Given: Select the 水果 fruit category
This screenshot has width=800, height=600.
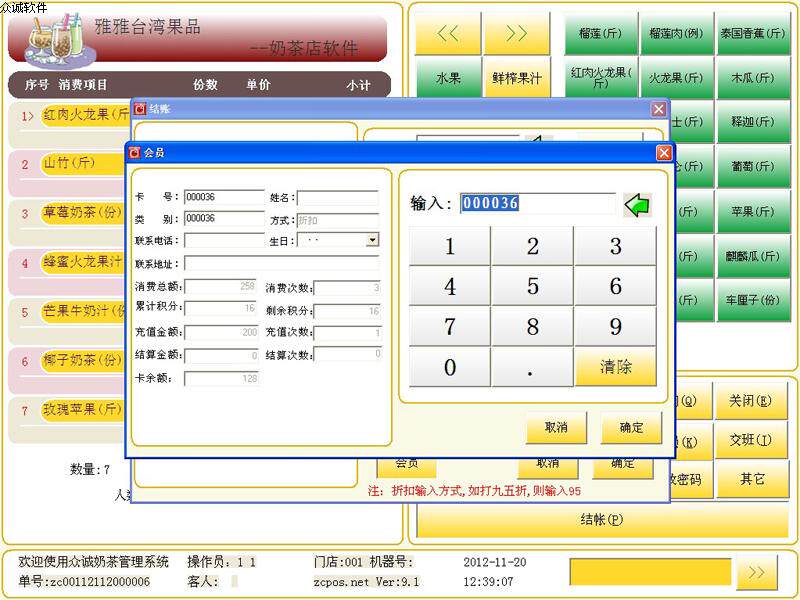Looking at the screenshot, I should 448,78.
